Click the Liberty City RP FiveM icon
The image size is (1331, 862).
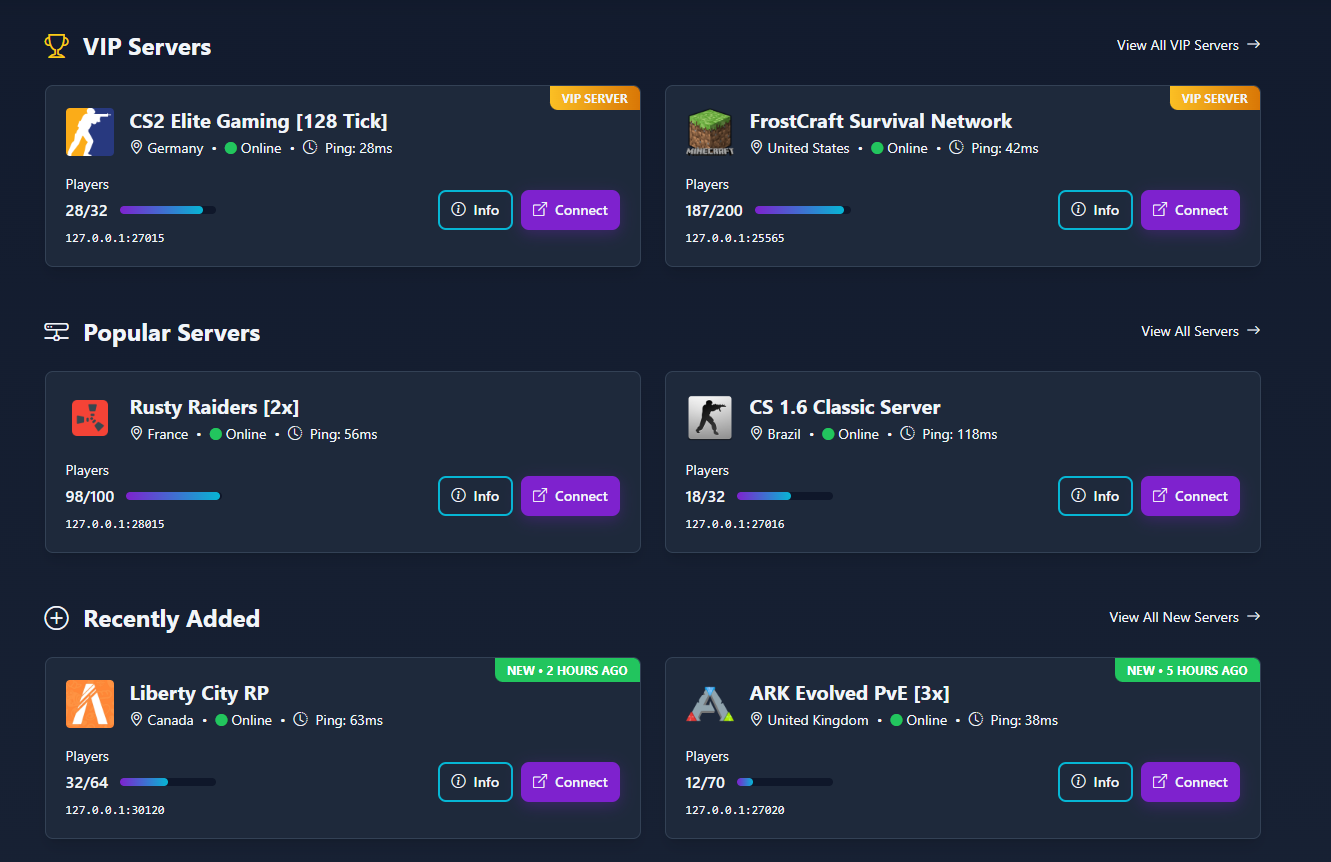pos(90,704)
